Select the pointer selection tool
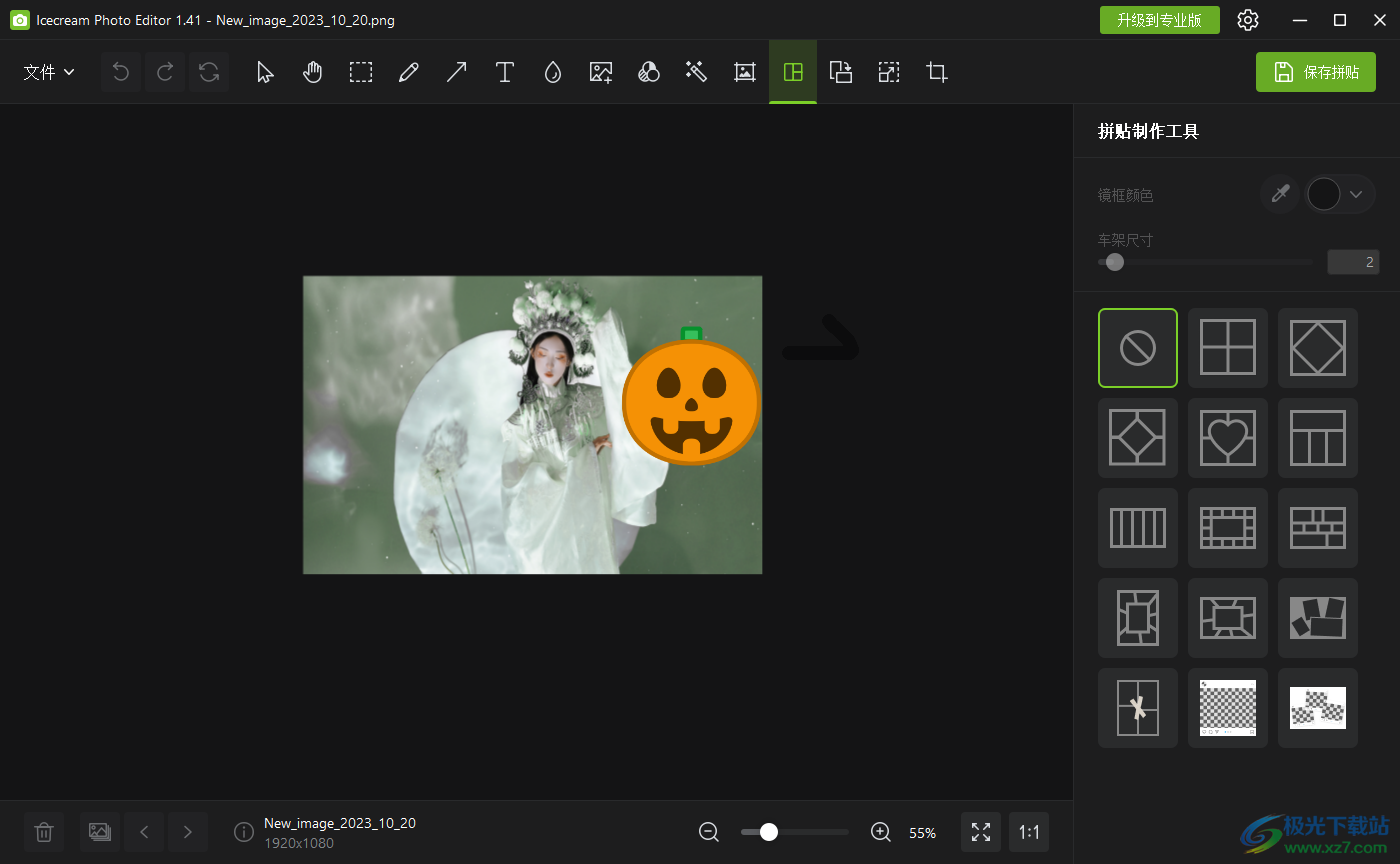This screenshot has width=1400, height=864. click(265, 72)
